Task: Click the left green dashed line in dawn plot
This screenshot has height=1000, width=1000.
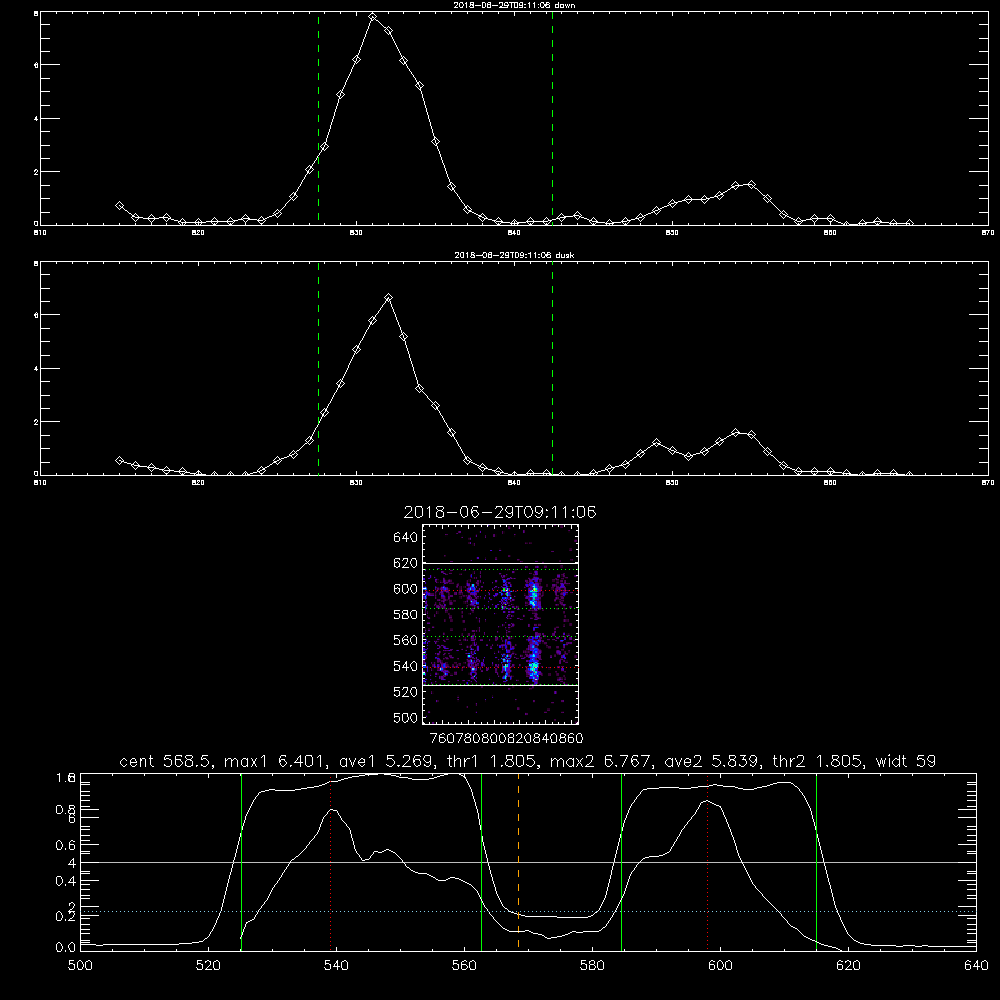Action: (x=318, y=118)
